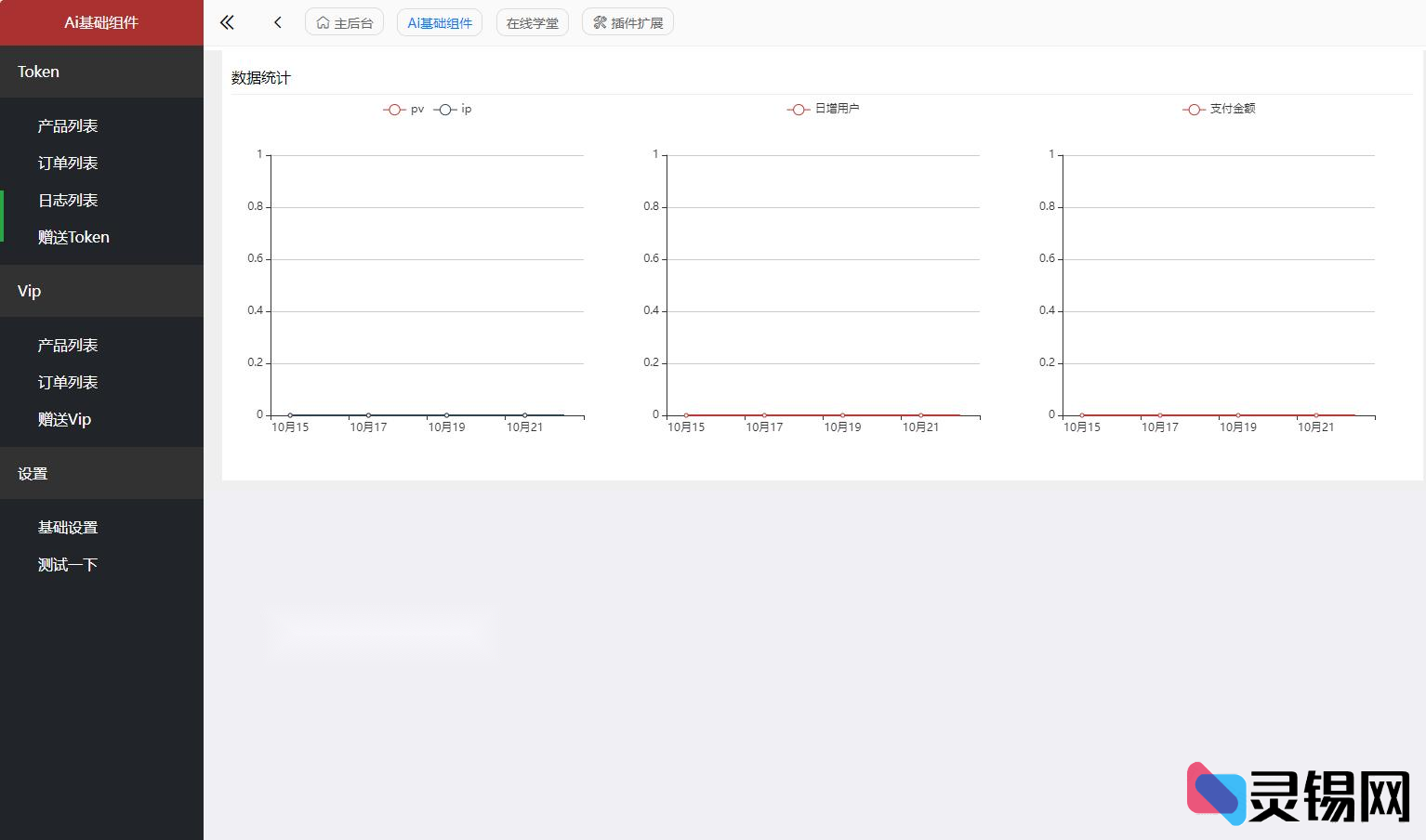Toggle the pv series in the legend
Viewport: 1426px width, 840px height.
(x=403, y=109)
